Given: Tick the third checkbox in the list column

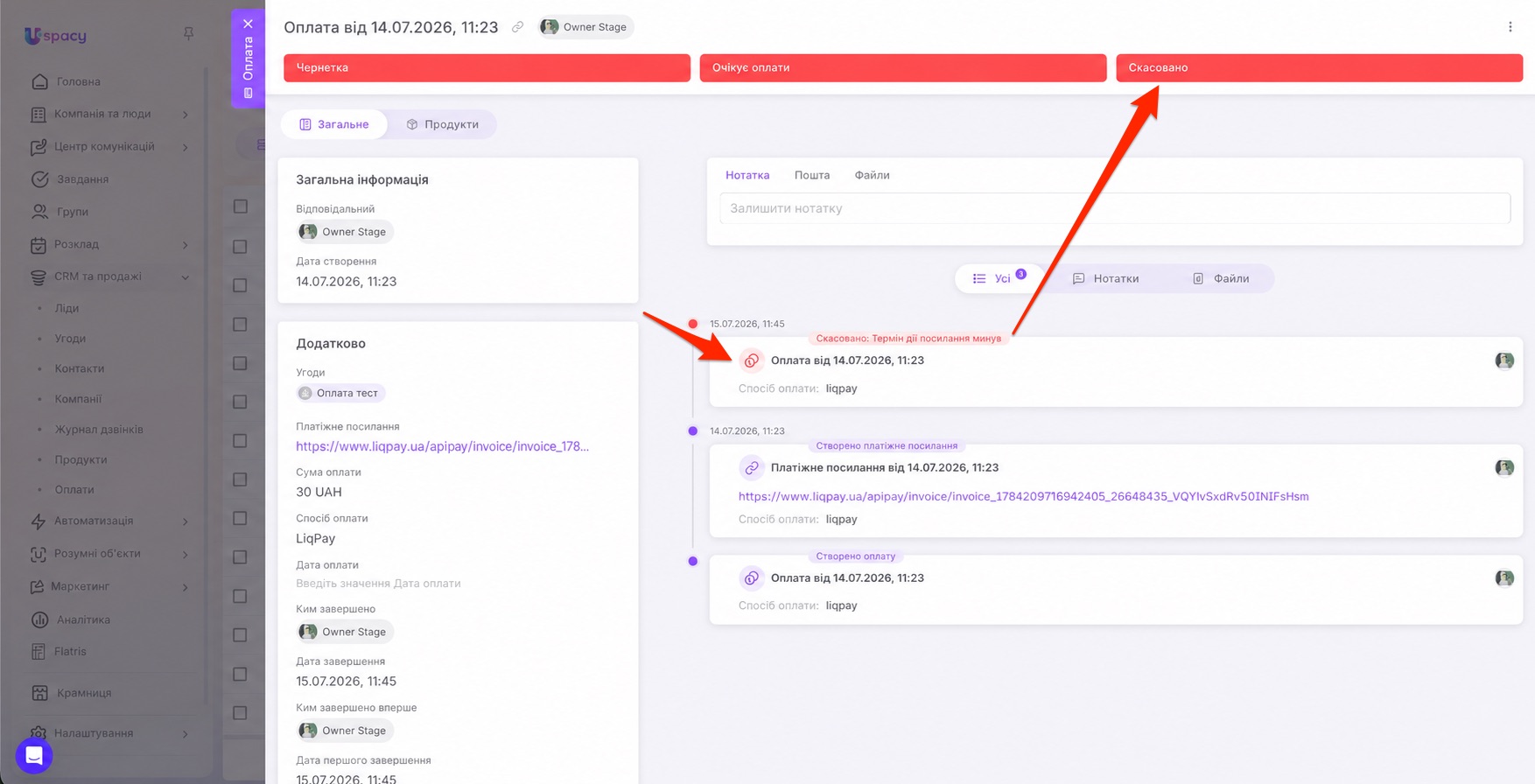Looking at the screenshot, I should tap(241, 285).
